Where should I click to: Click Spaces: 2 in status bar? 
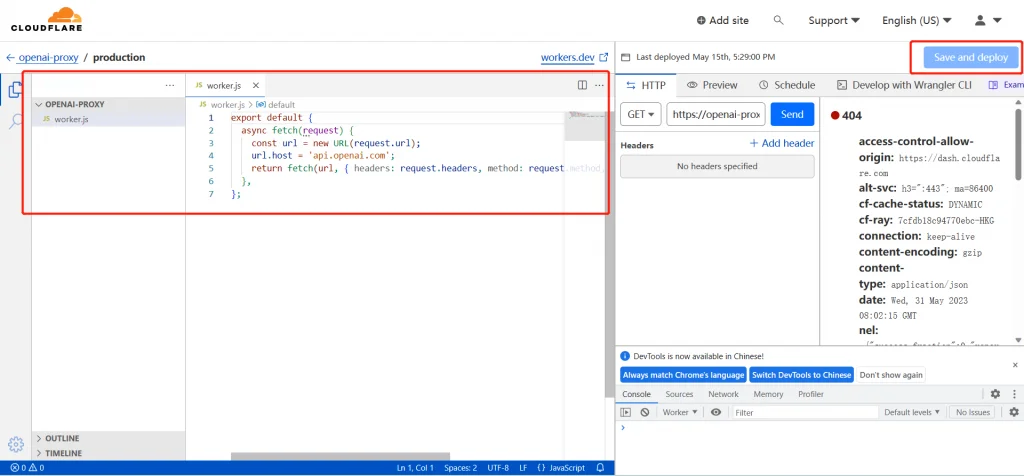[460, 468]
